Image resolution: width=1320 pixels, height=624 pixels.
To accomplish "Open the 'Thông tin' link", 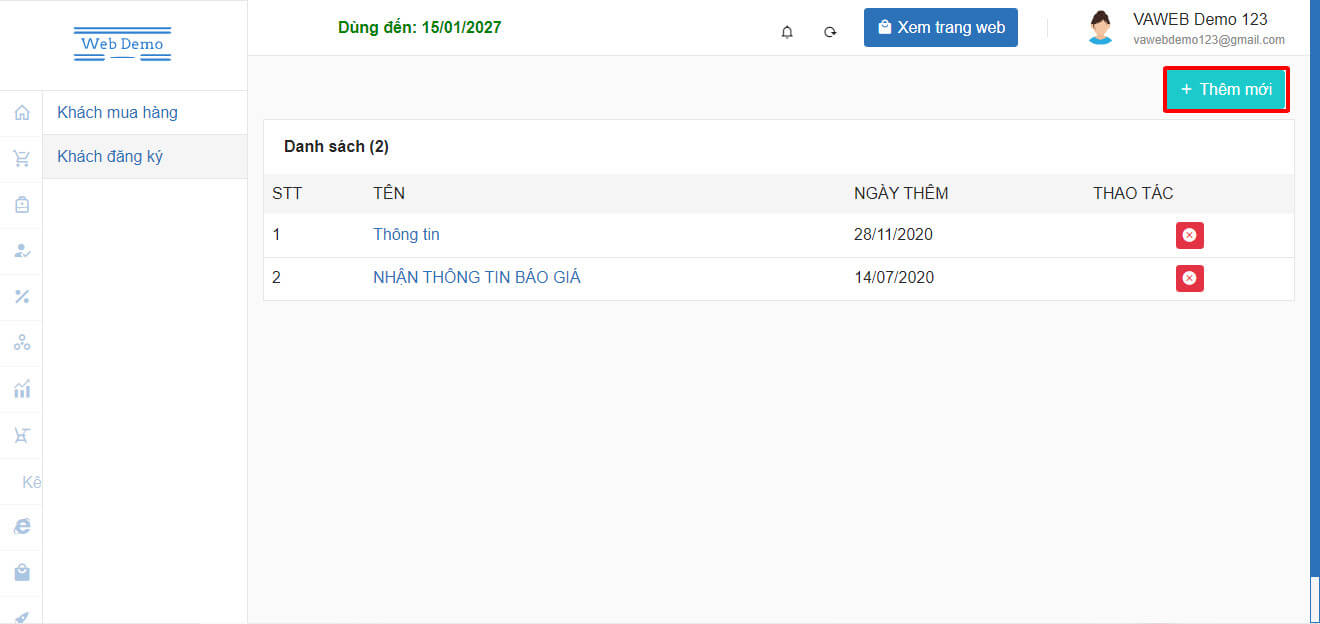I will pyautogui.click(x=406, y=235).
